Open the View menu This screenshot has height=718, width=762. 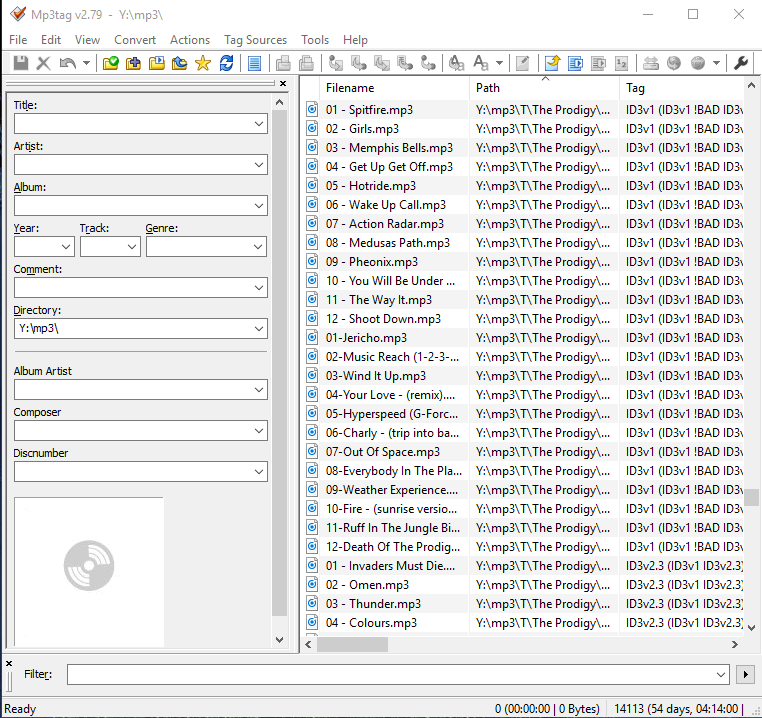tap(87, 40)
